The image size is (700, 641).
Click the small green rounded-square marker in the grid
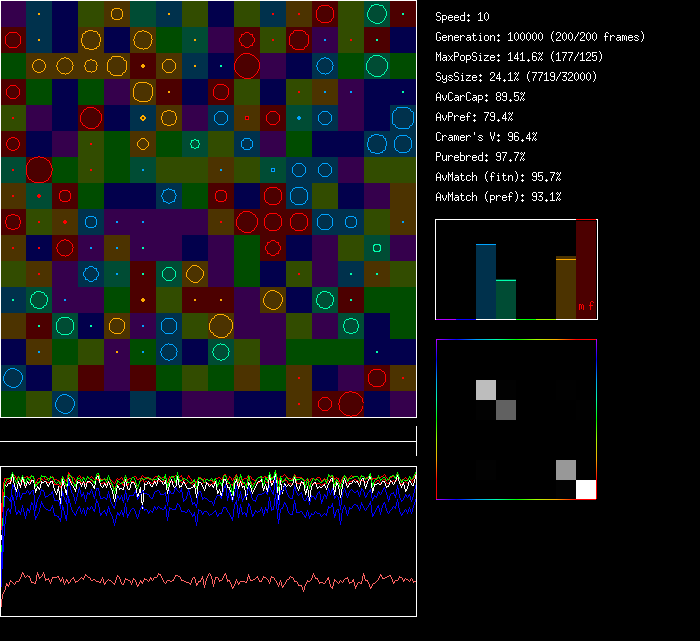(x=377, y=248)
